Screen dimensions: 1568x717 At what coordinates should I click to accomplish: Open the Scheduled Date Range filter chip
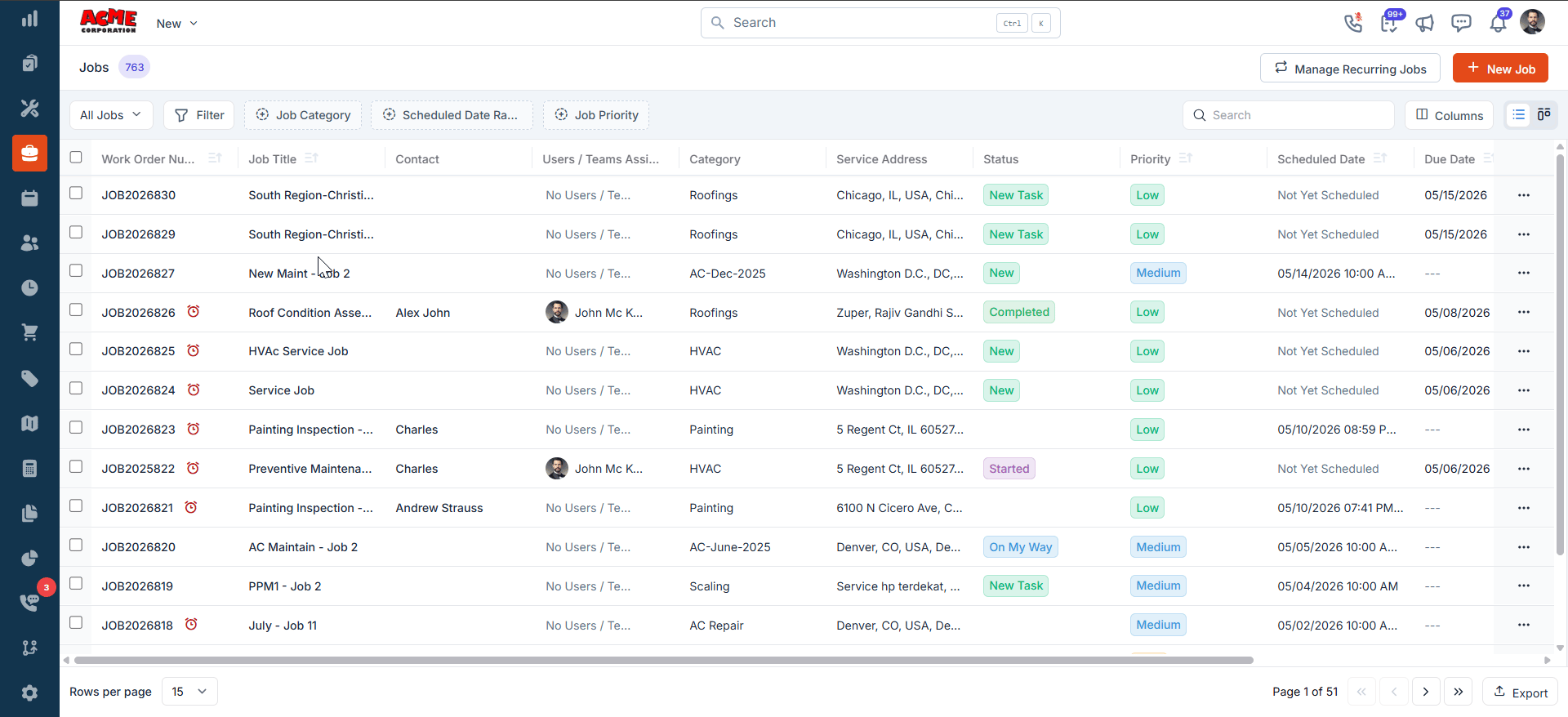(452, 115)
